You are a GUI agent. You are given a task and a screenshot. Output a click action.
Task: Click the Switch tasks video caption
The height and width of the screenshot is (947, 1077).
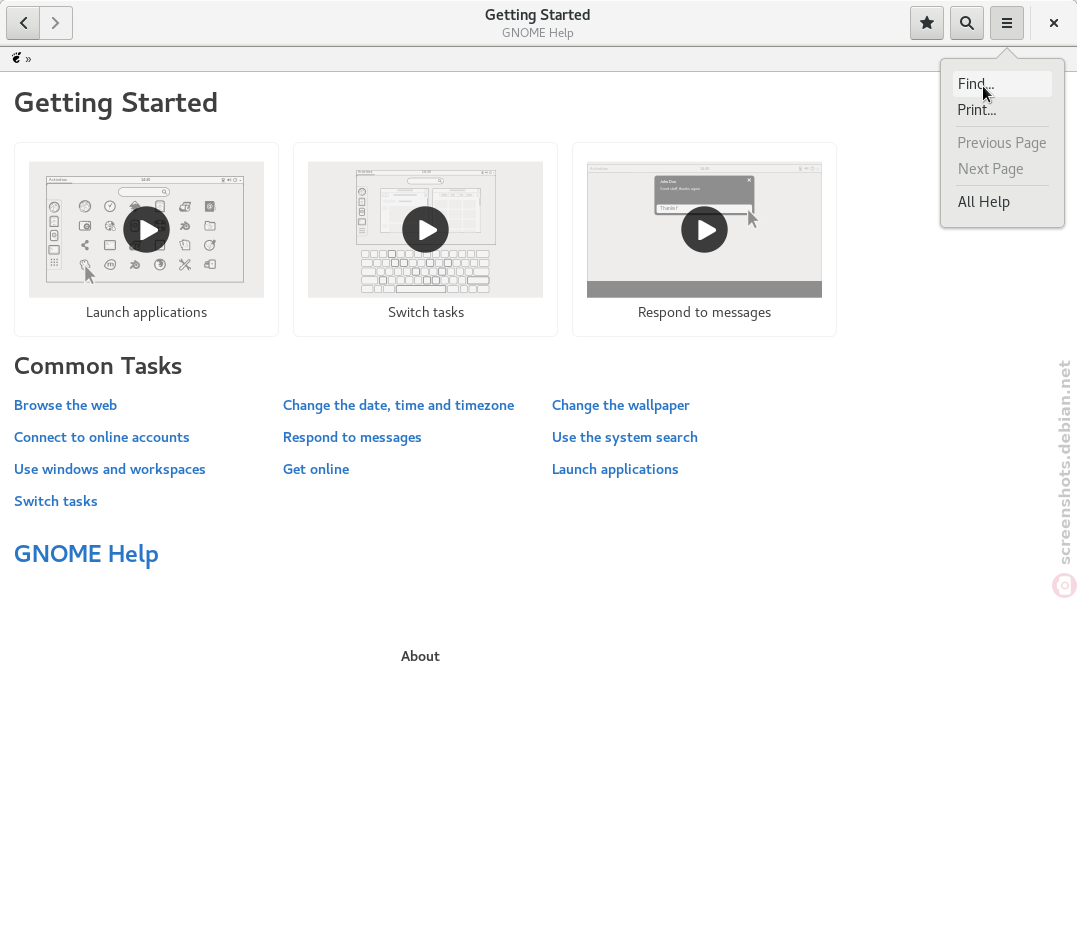coord(426,312)
